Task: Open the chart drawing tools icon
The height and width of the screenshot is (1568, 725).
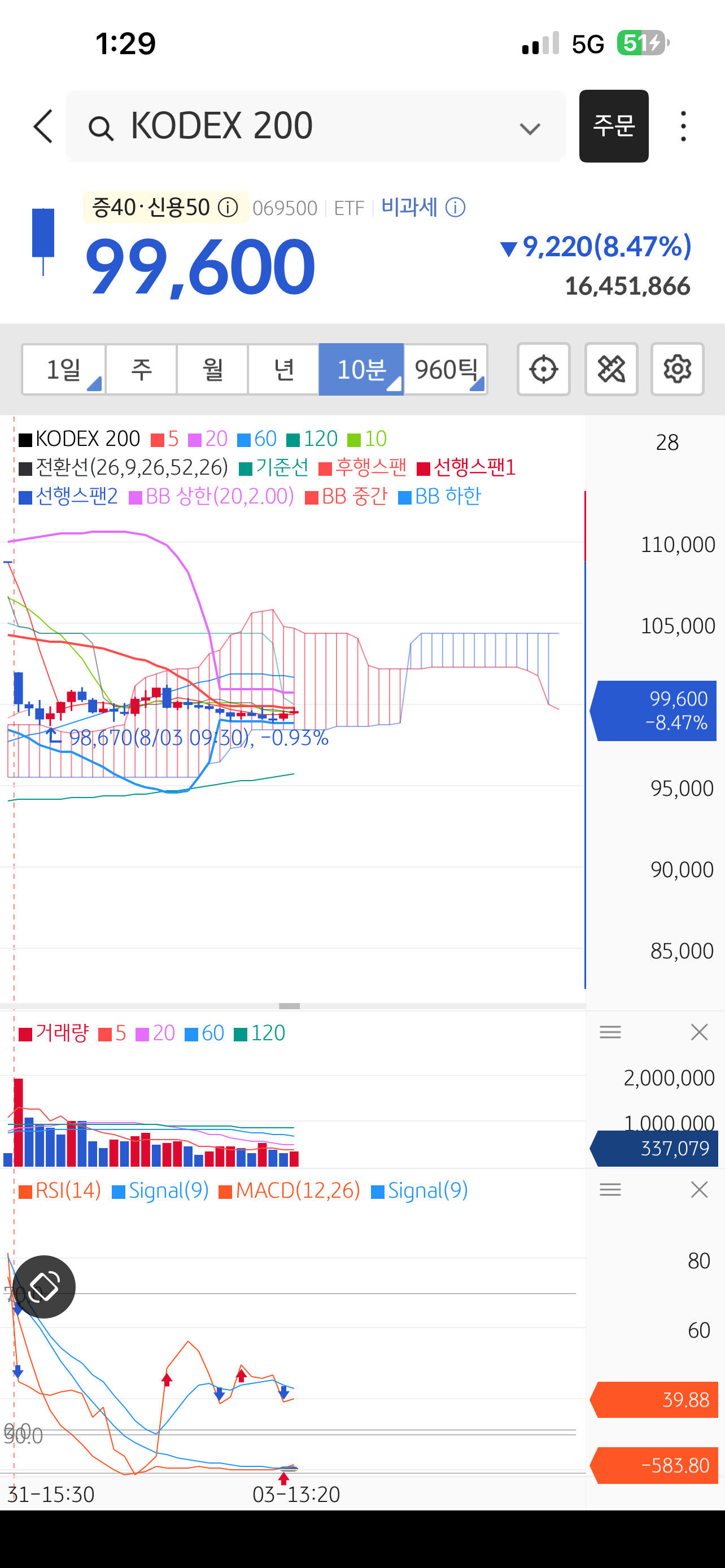Action: click(x=611, y=370)
